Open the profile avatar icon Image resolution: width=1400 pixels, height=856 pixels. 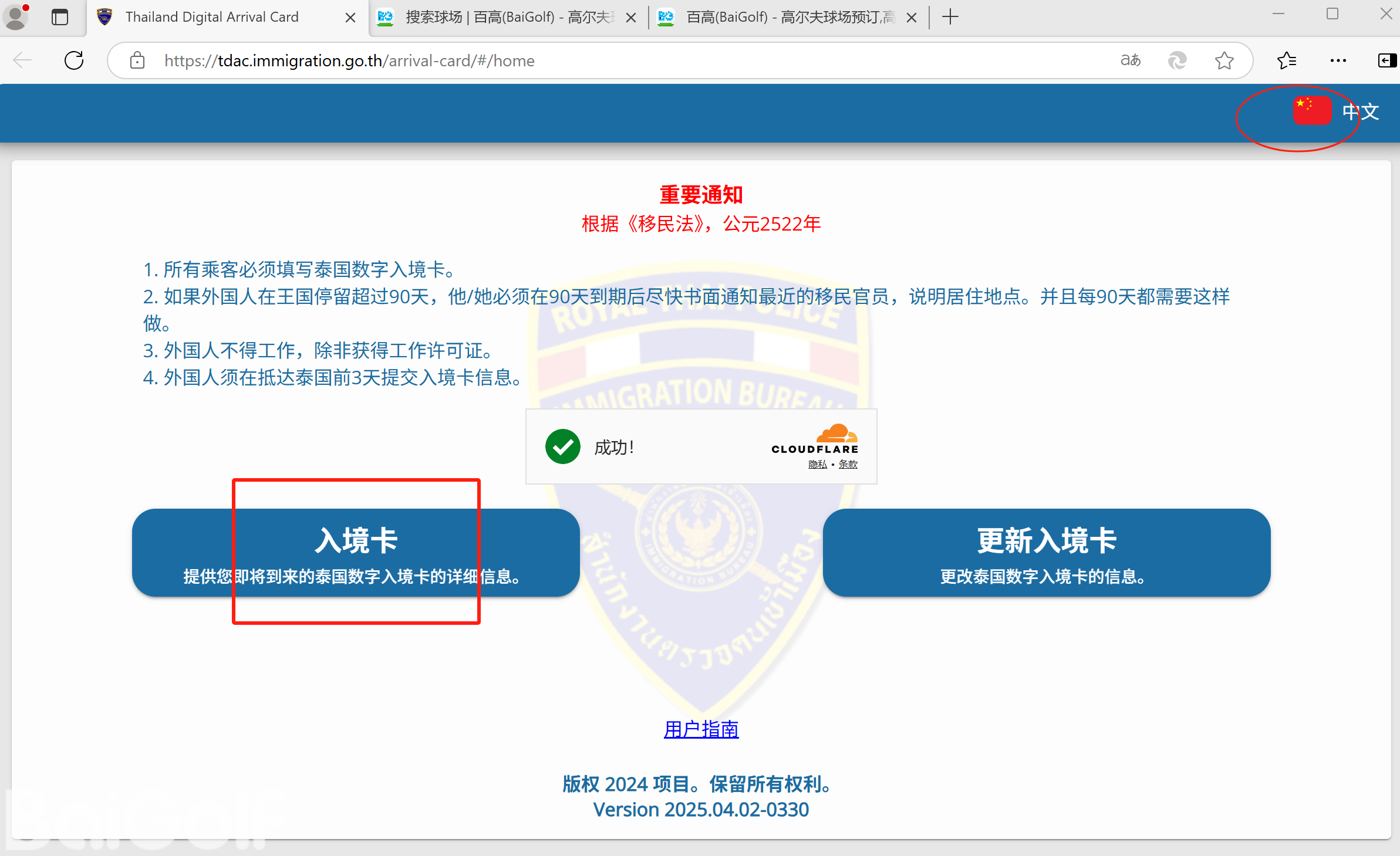pyautogui.click(x=16, y=16)
